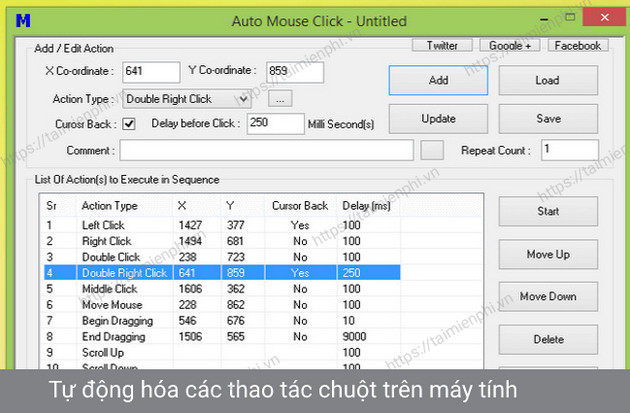Screen dimensions: 630x413
Task: Select the Begin Dragging row
Action: coord(222,321)
